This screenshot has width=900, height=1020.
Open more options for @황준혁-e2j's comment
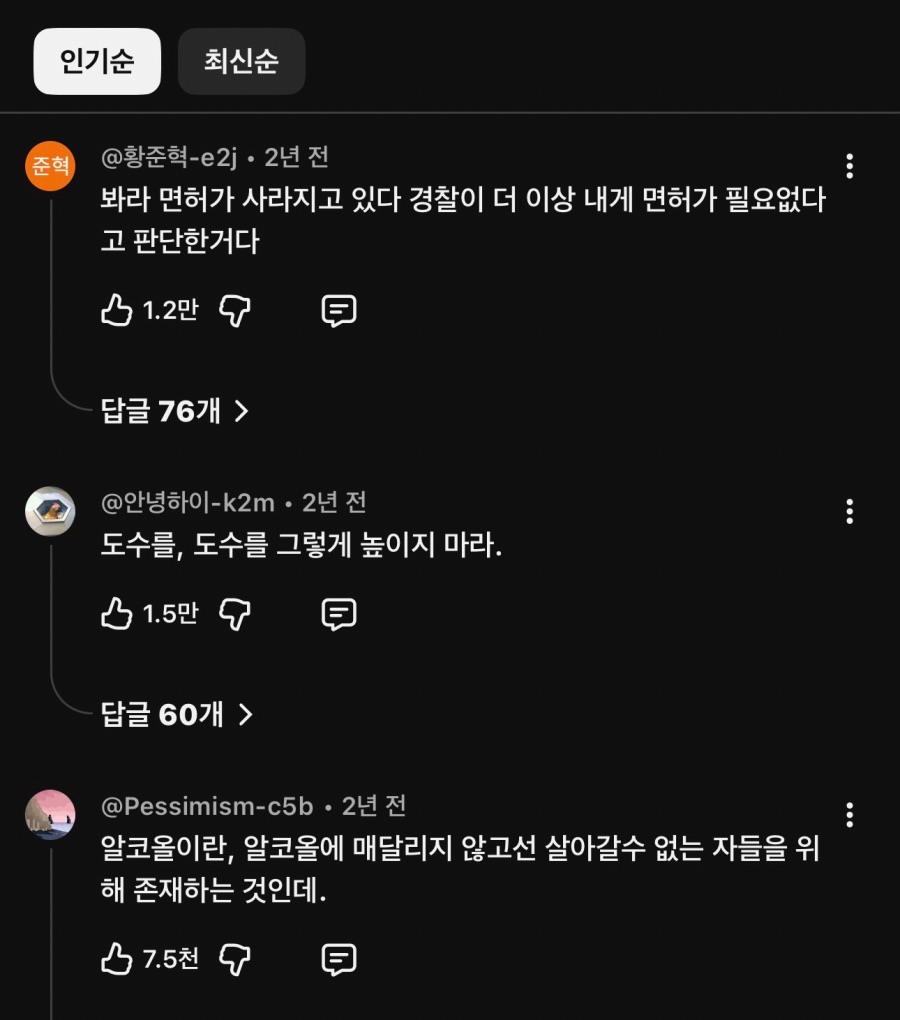click(x=849, y=166)
